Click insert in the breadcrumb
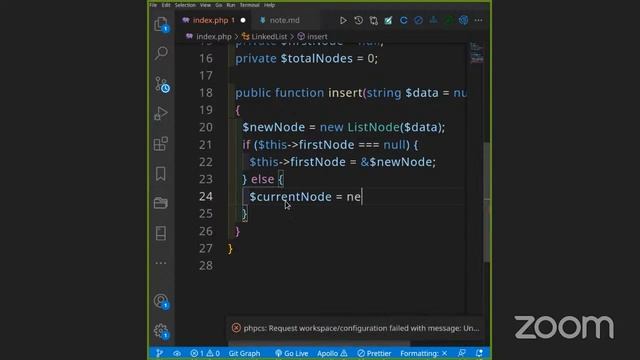This screenshot has width=640, height=360. click(317, 36)
